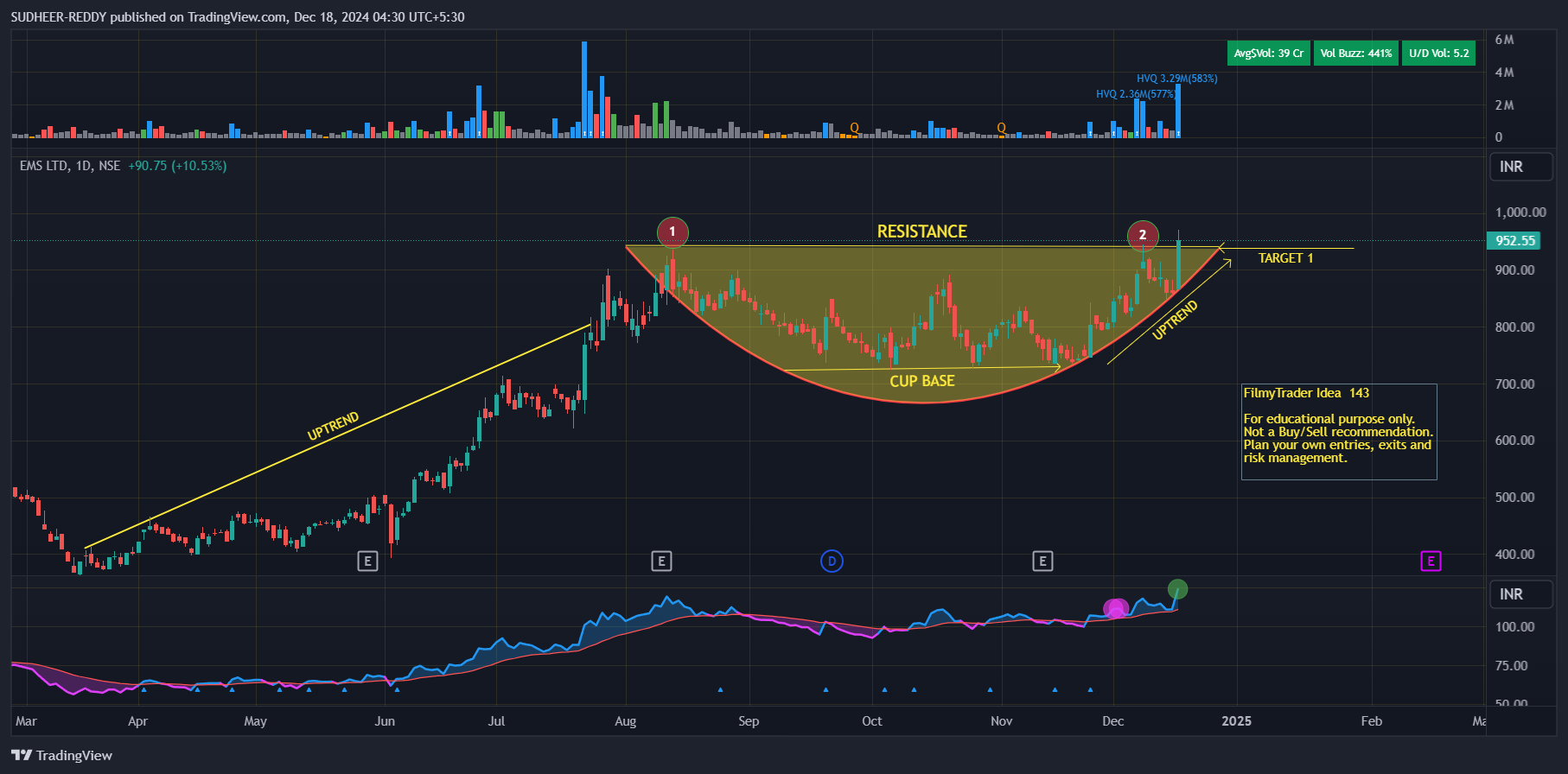The width and height of the screenshot is (1568, 774).
Task: Click the earnings E marker in November
Action: pyautogui.click(x=1042, y=561)
